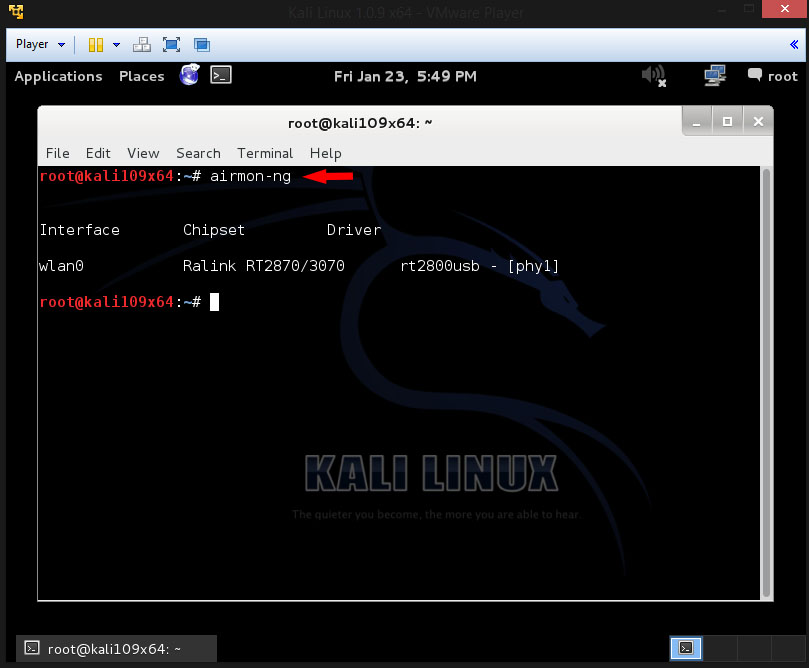Open the terminal Edit menu
The height and width of the screenshot is (668, 809).
98,153
